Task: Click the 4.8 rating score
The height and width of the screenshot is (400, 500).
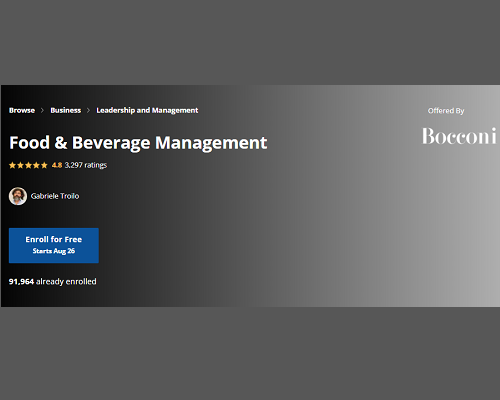Action: point(57,165)
